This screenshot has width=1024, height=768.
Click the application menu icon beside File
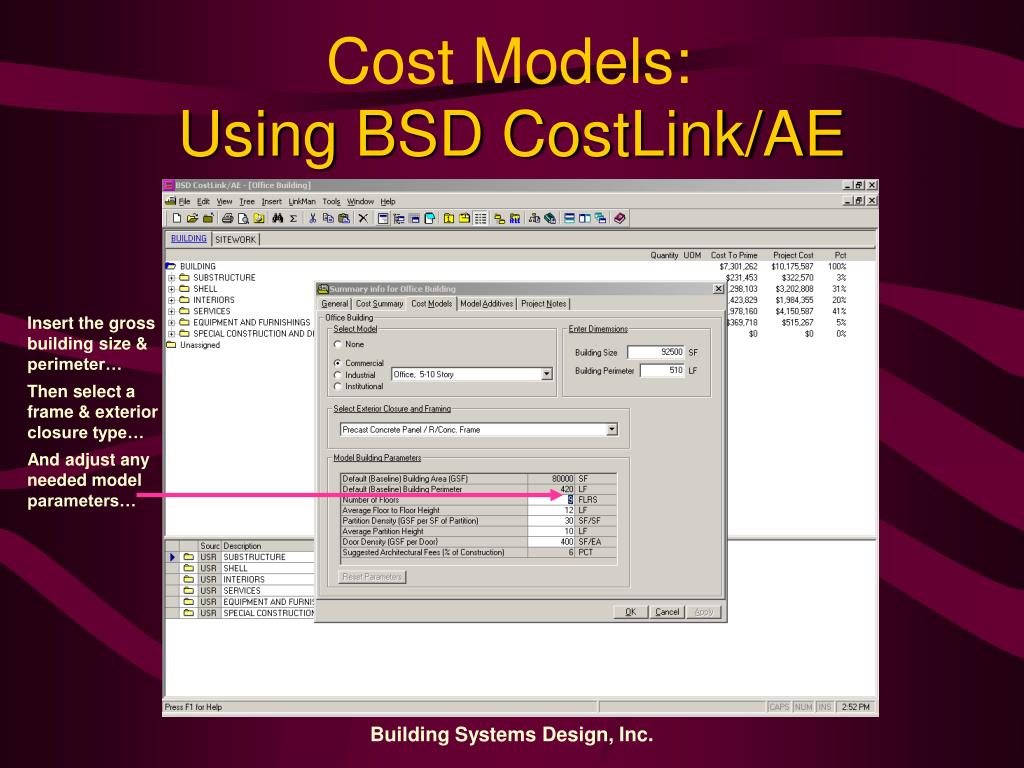170,201
